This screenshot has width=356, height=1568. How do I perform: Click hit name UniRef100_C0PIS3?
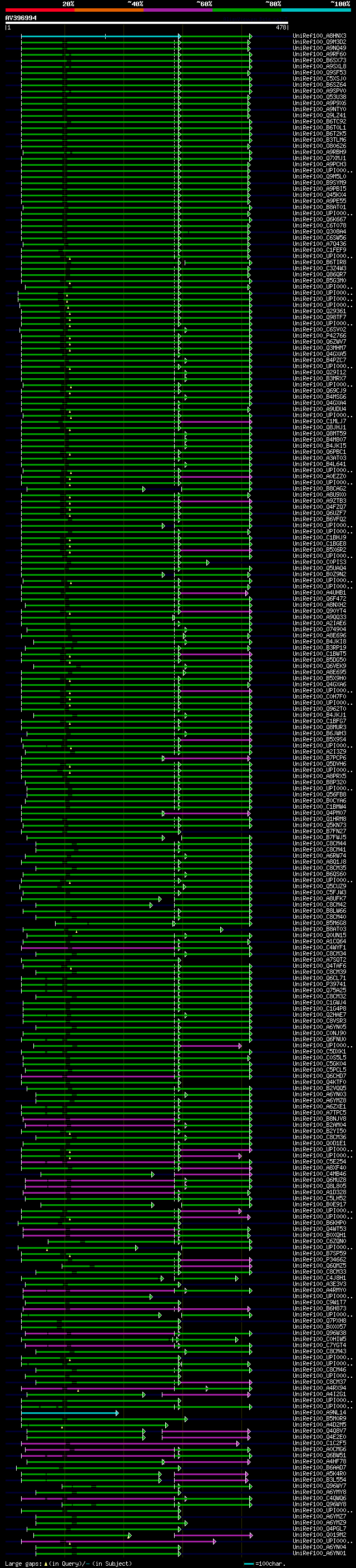click(319, 562)
